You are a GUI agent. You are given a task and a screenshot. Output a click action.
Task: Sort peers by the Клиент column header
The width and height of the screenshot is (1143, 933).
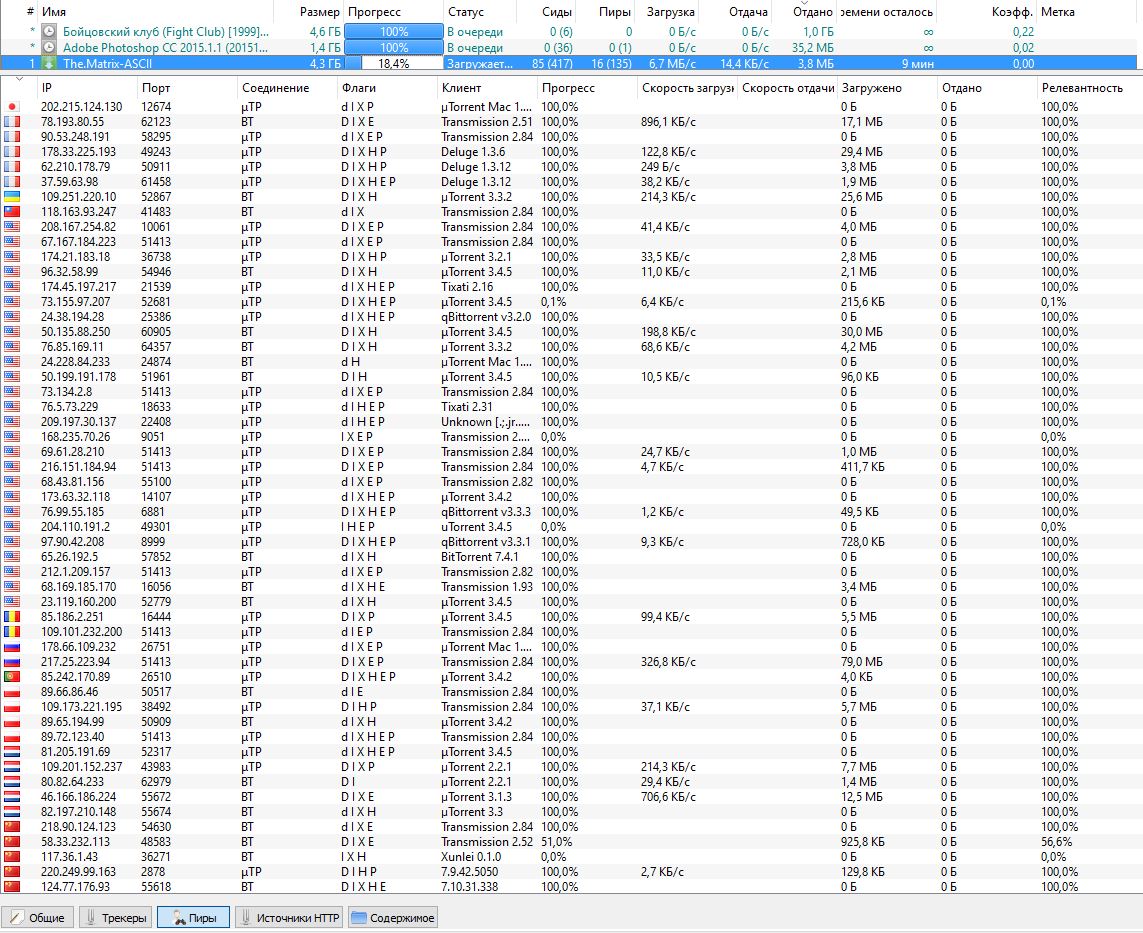click(x=488, y=87)
